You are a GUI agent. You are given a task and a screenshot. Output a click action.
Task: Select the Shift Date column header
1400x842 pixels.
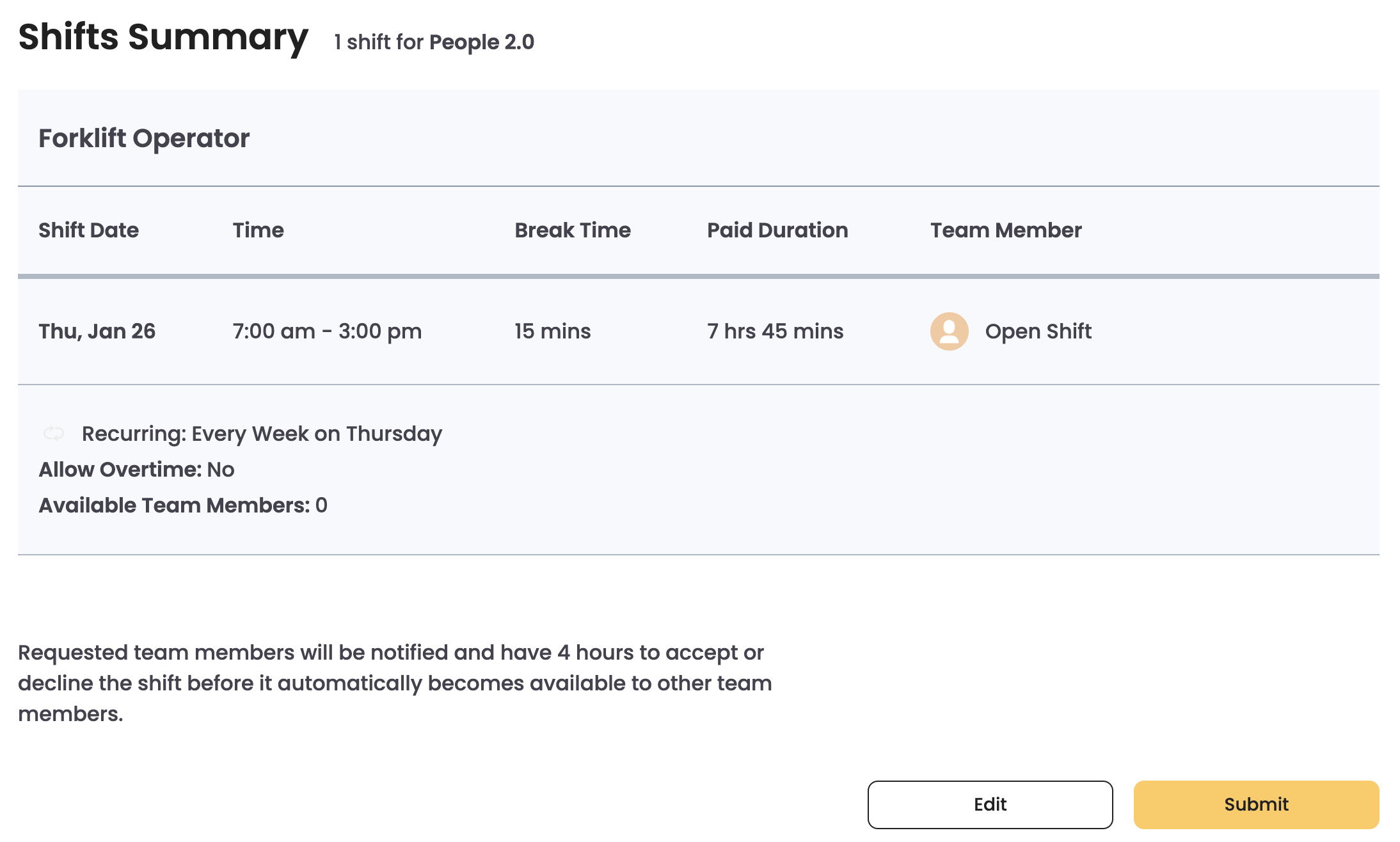tap(88, 230)
